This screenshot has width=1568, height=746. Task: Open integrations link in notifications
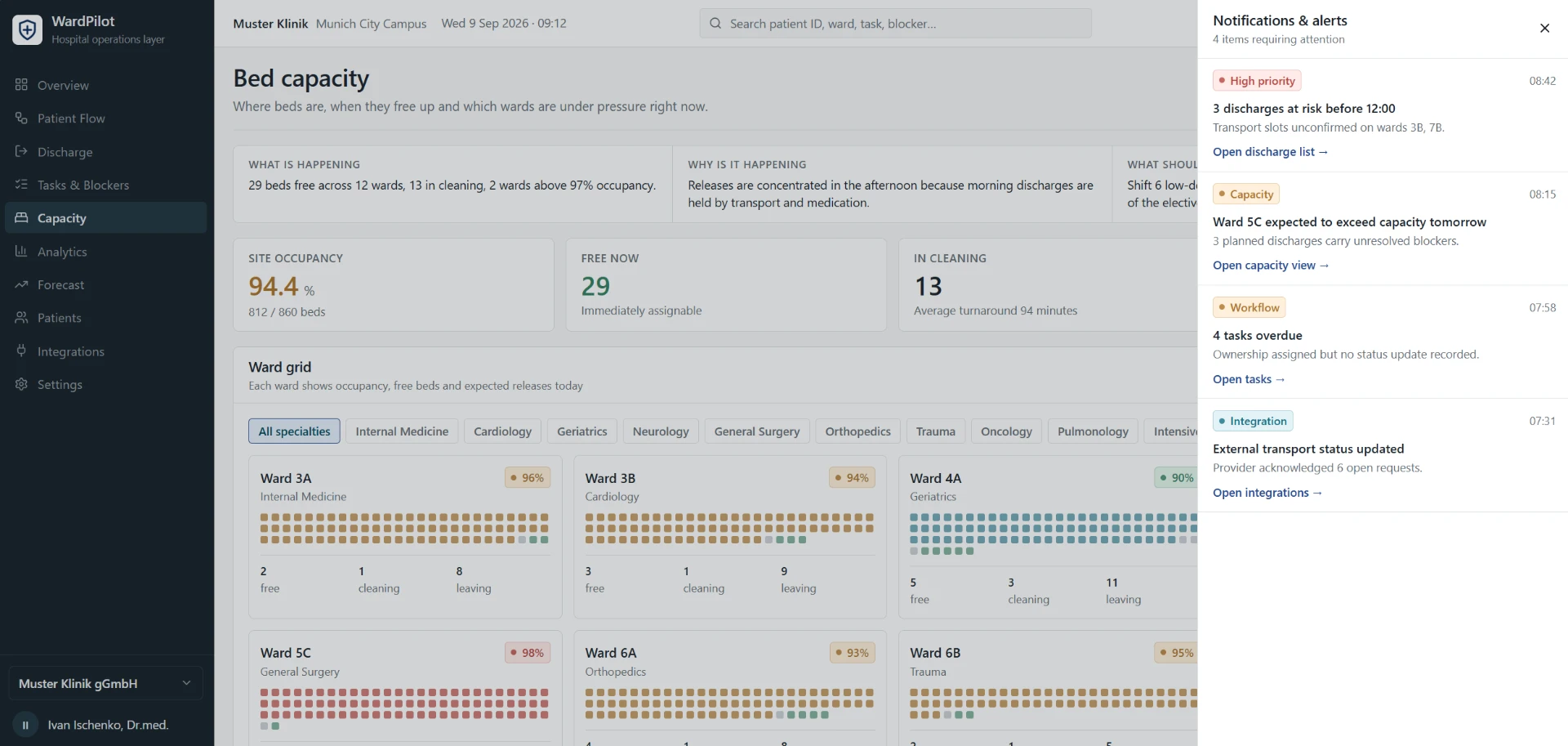[x=1267, y=493]
